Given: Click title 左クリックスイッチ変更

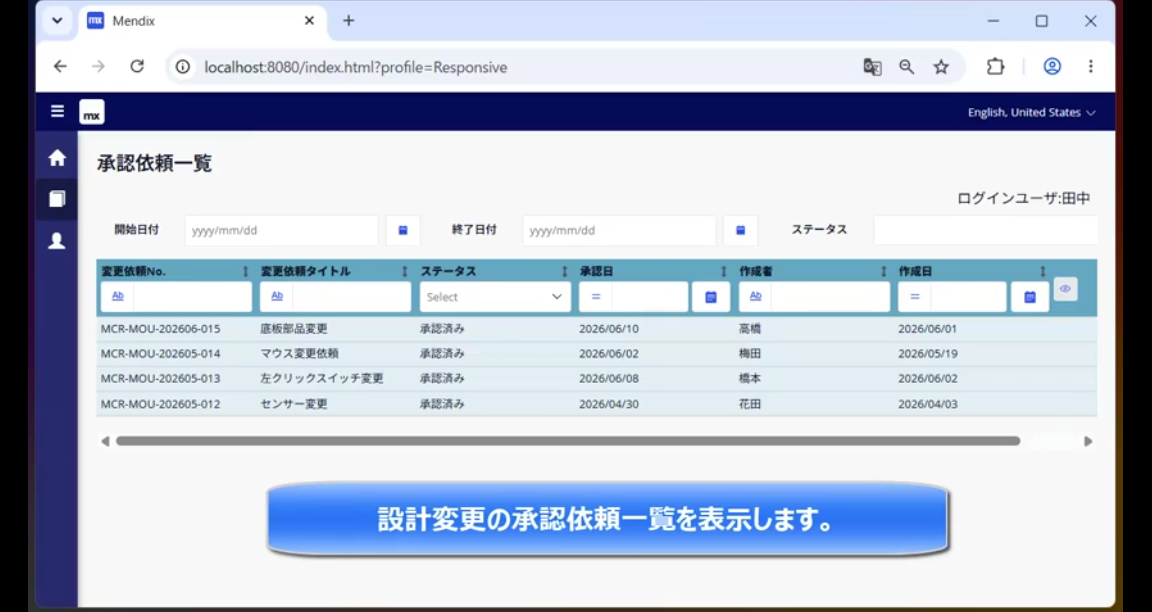Looking at the screenshot, I should point(322,378).
